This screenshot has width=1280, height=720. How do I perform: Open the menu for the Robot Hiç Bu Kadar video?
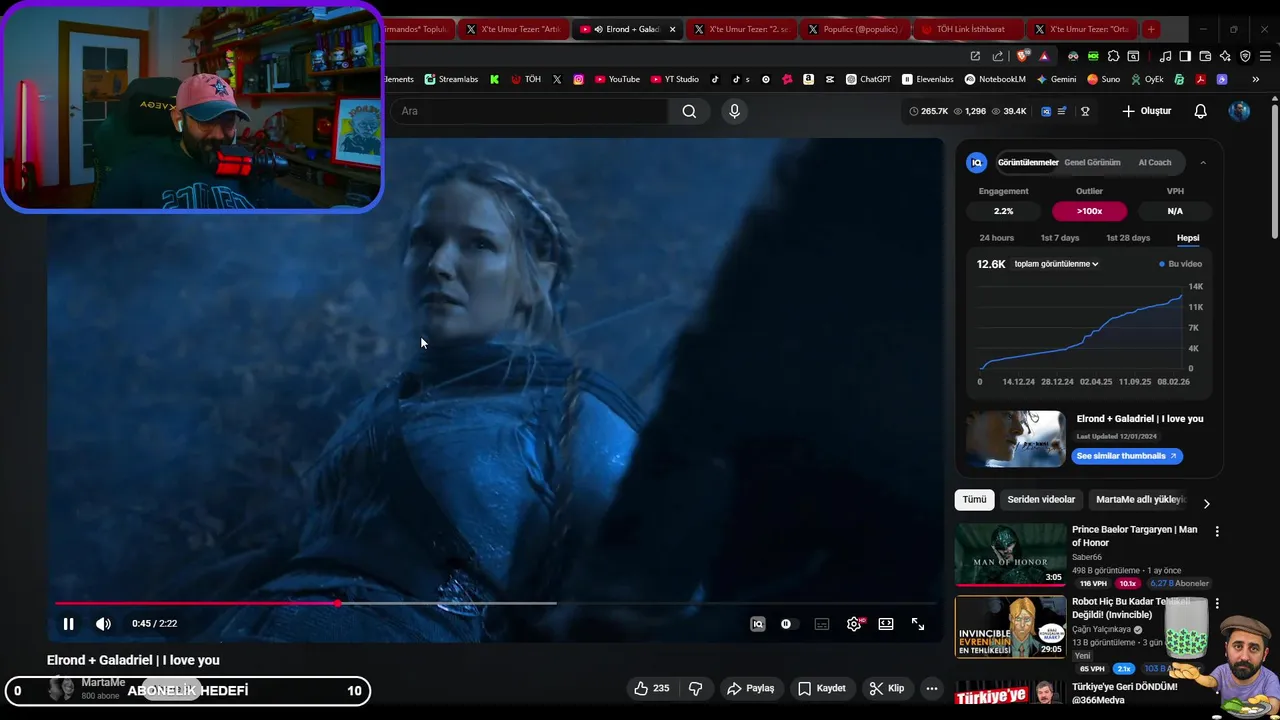pos(1217,604)
